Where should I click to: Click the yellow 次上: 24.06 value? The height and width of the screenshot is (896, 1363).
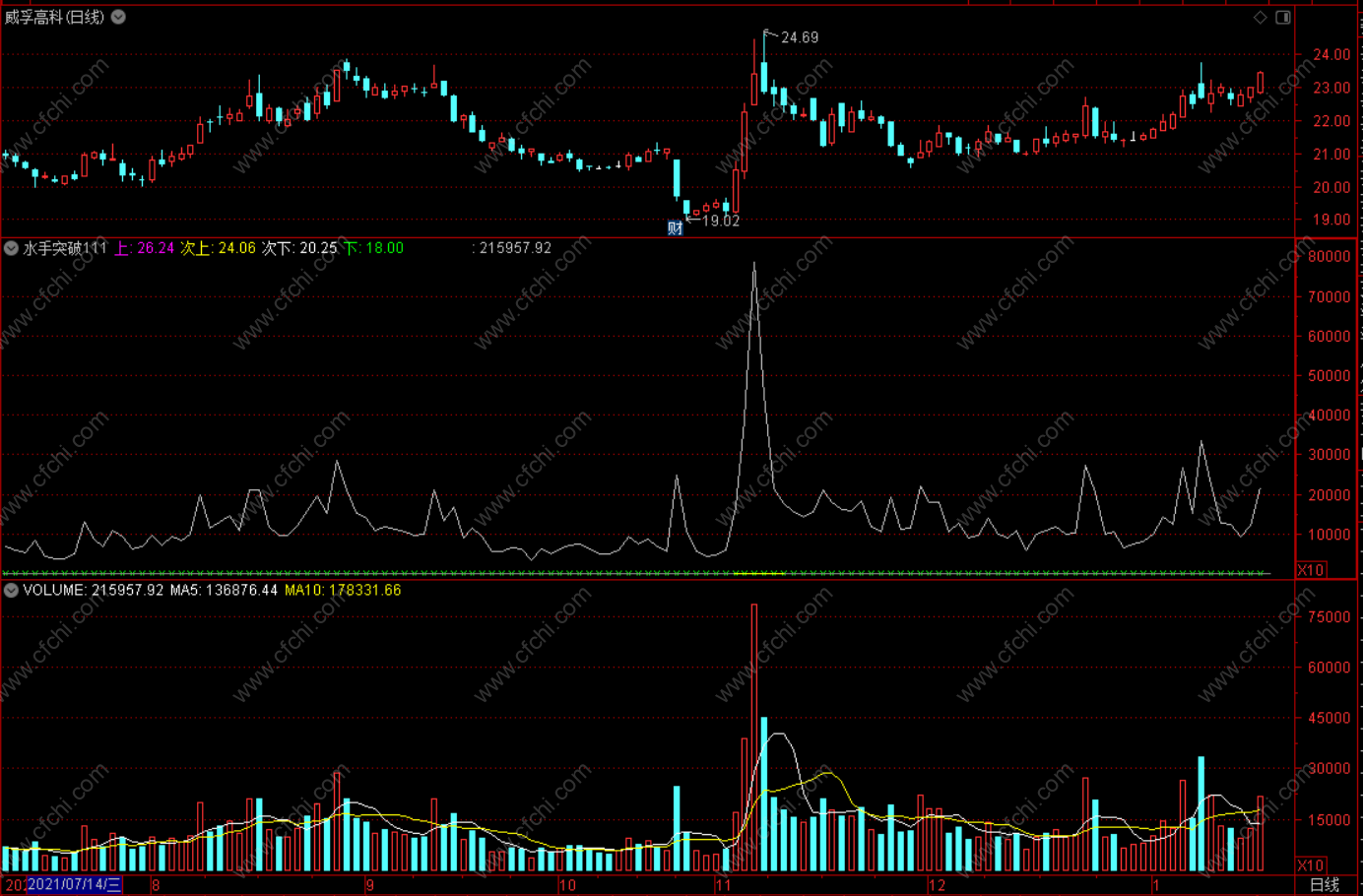pos(218,248)
